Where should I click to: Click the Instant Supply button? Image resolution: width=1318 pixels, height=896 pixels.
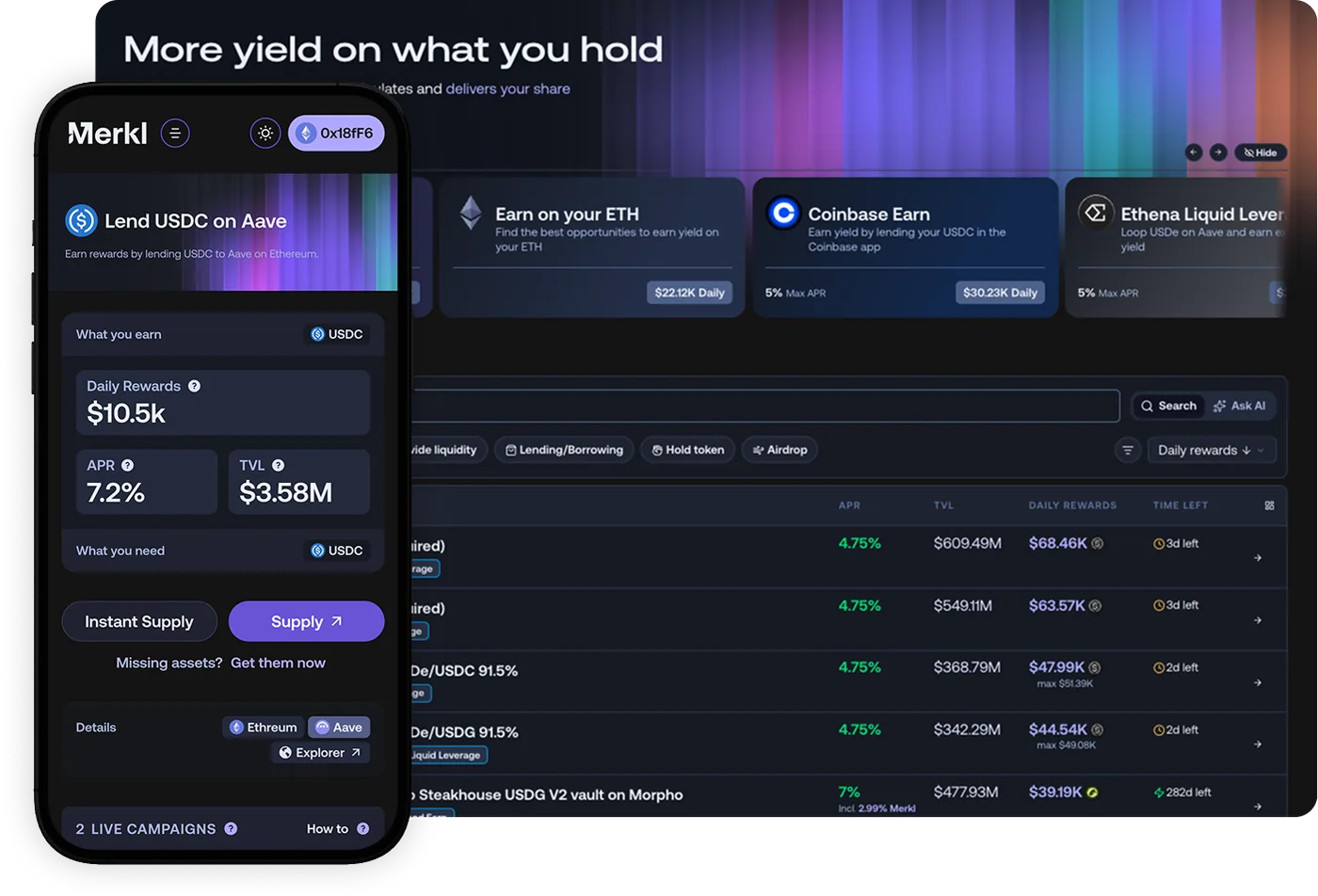(139, 621)
